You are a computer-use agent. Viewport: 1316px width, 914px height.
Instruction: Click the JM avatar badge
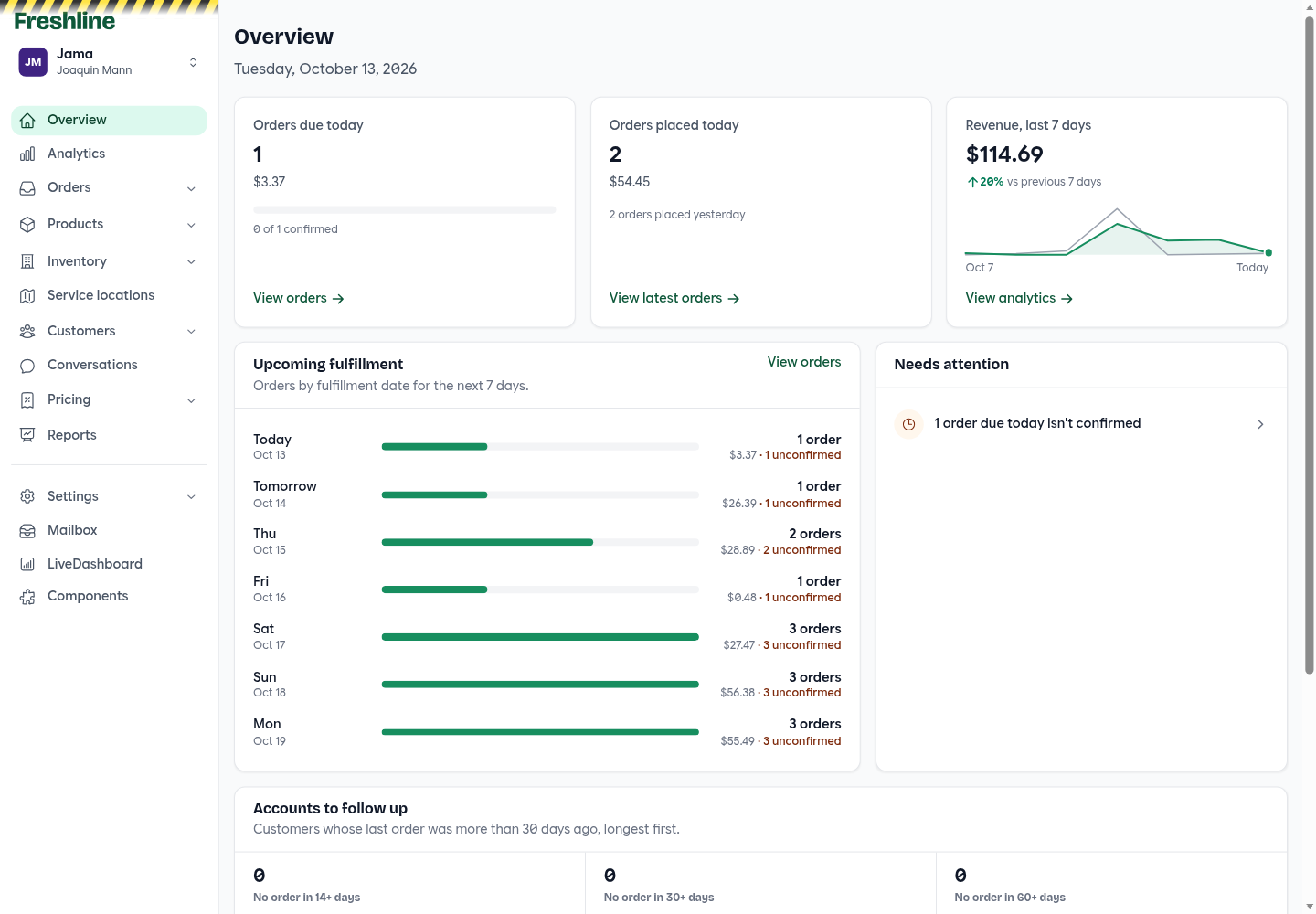point(33,62)
